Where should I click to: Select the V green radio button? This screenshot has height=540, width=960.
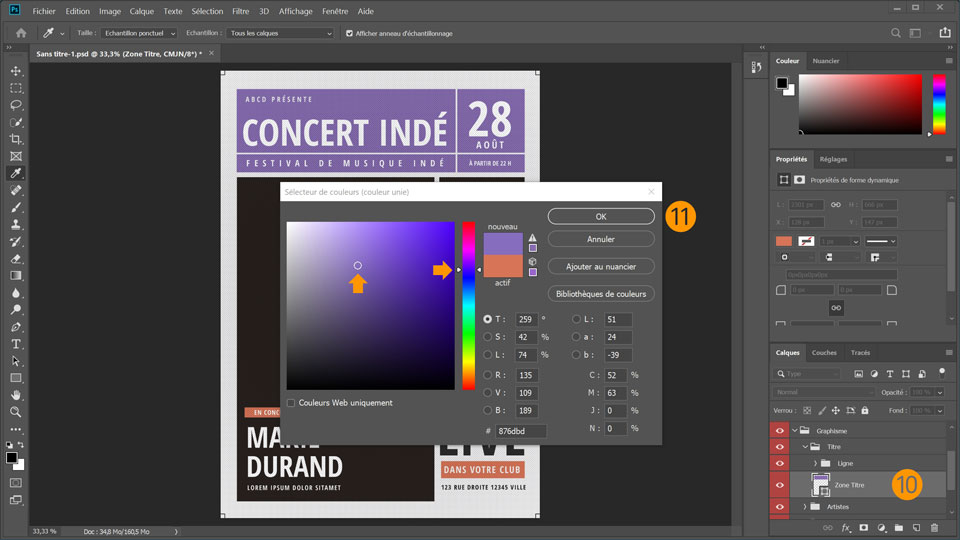click(x=487, y=392)
